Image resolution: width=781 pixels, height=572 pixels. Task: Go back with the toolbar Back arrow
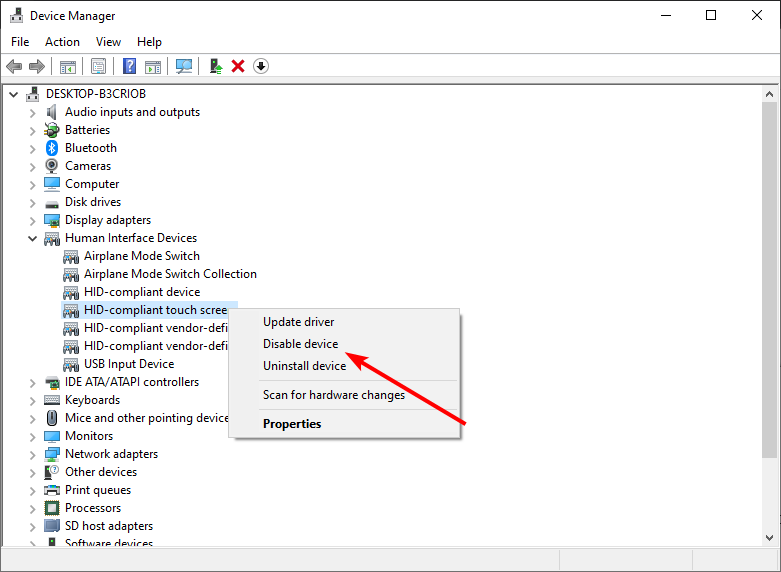click(14, 66)
